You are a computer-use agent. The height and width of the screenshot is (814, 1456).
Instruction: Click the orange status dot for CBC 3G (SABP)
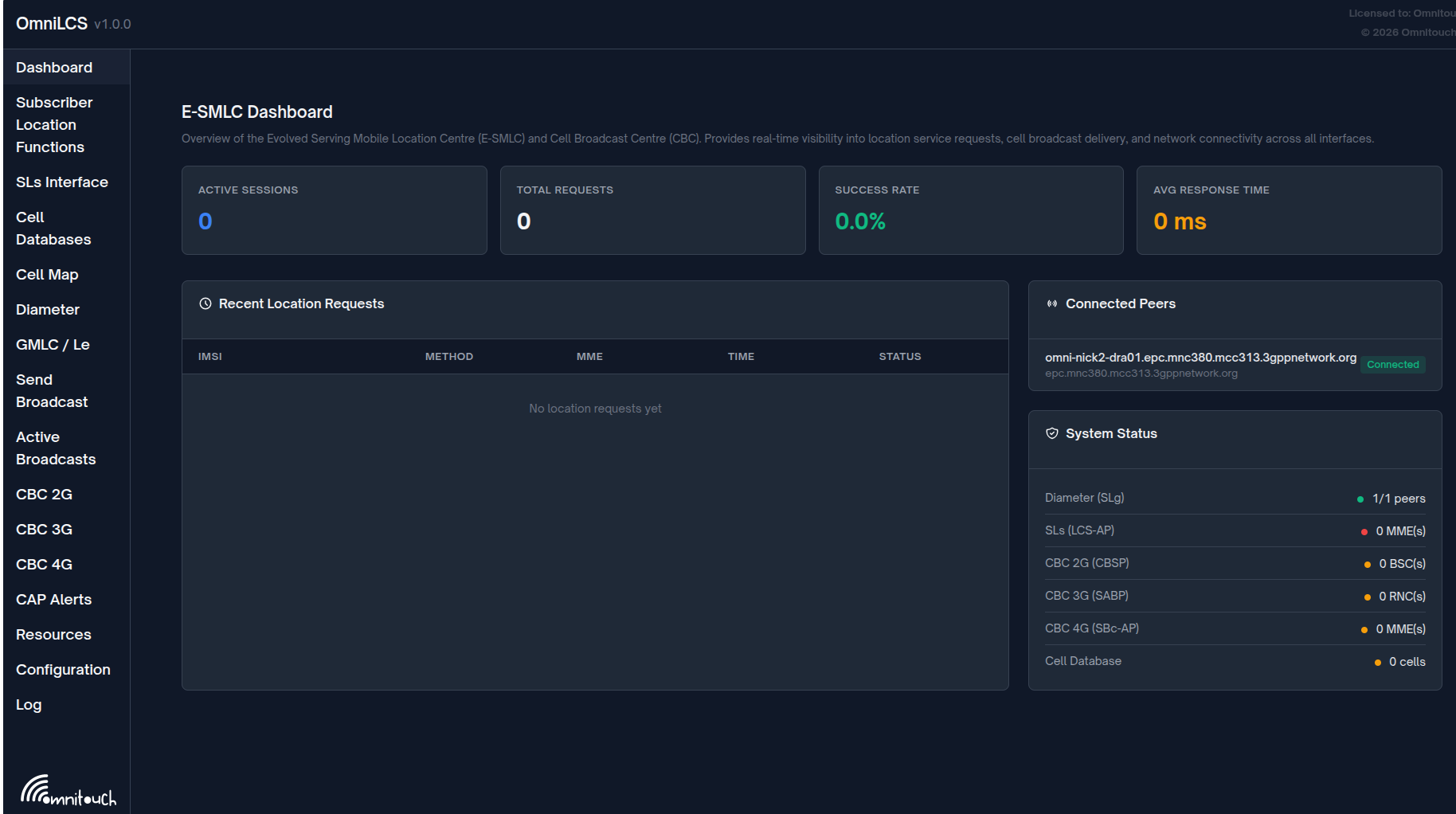[x=1368, y=596]
